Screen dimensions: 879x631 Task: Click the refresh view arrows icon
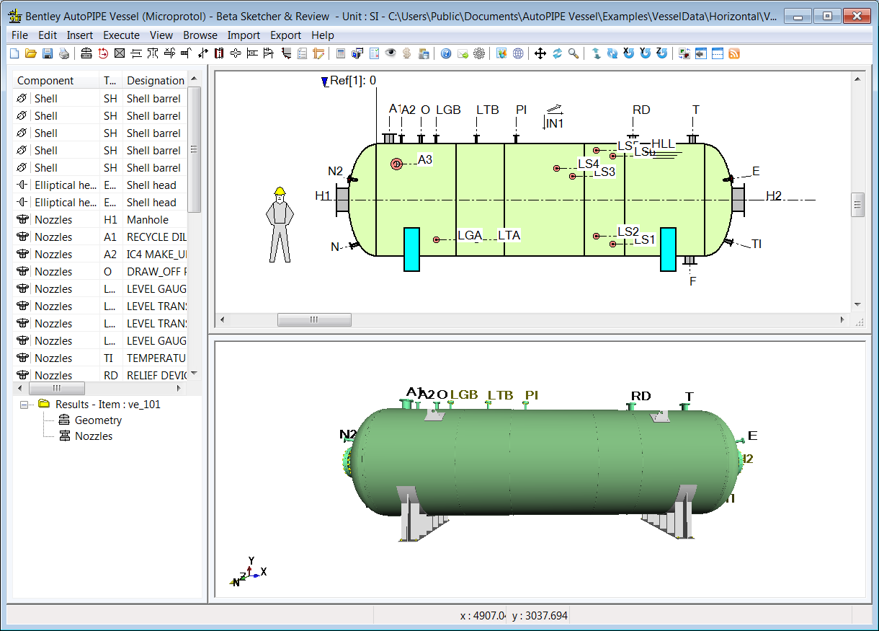click(x=556, y=54)
